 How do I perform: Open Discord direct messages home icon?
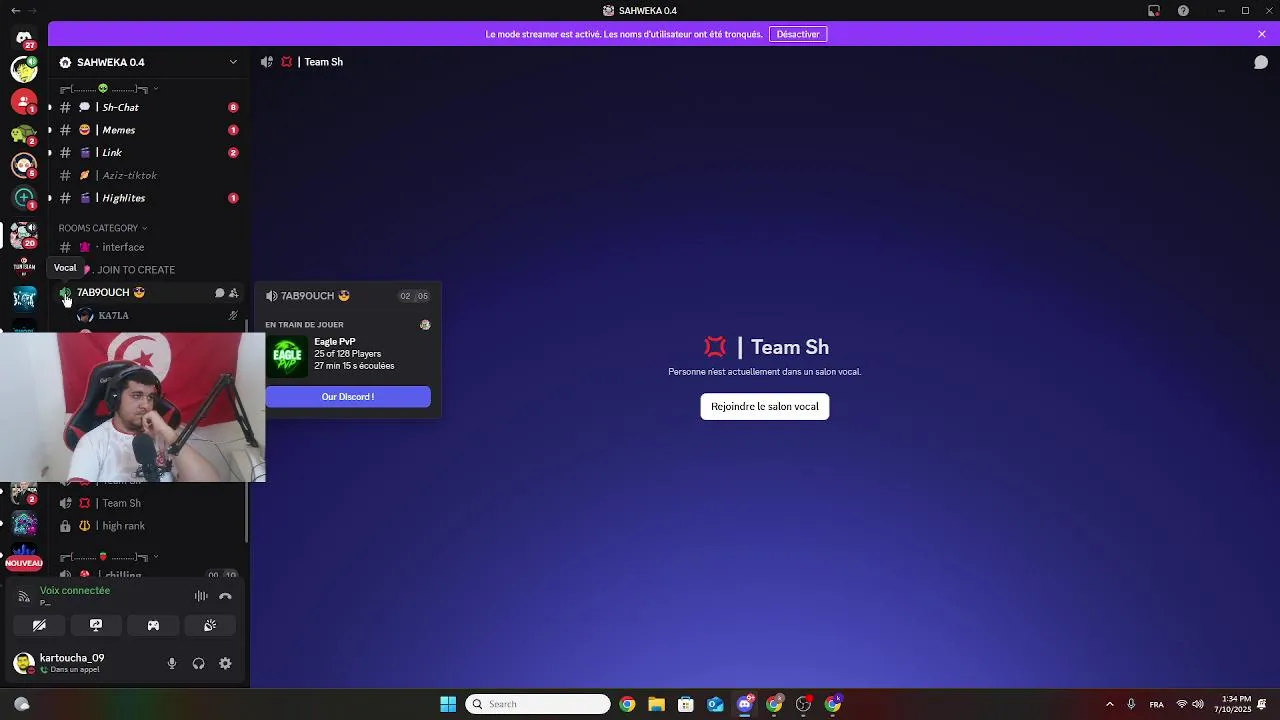(24, 38)
